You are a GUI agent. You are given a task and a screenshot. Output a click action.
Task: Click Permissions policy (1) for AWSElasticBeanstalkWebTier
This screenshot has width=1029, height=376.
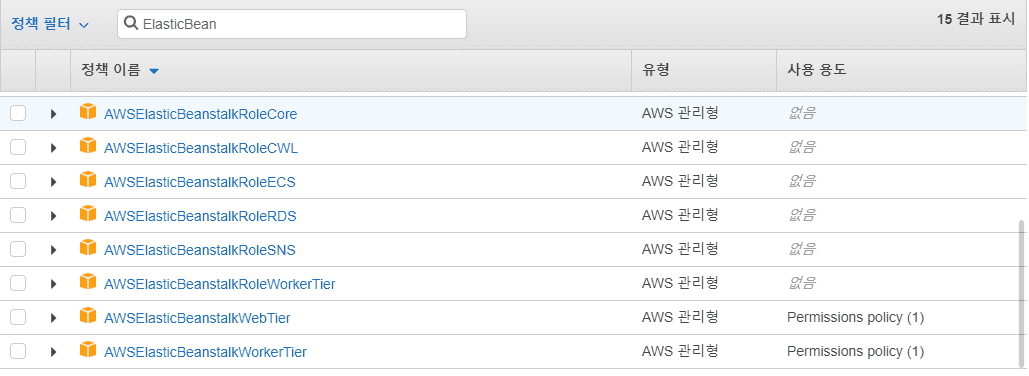coord(855,318)
